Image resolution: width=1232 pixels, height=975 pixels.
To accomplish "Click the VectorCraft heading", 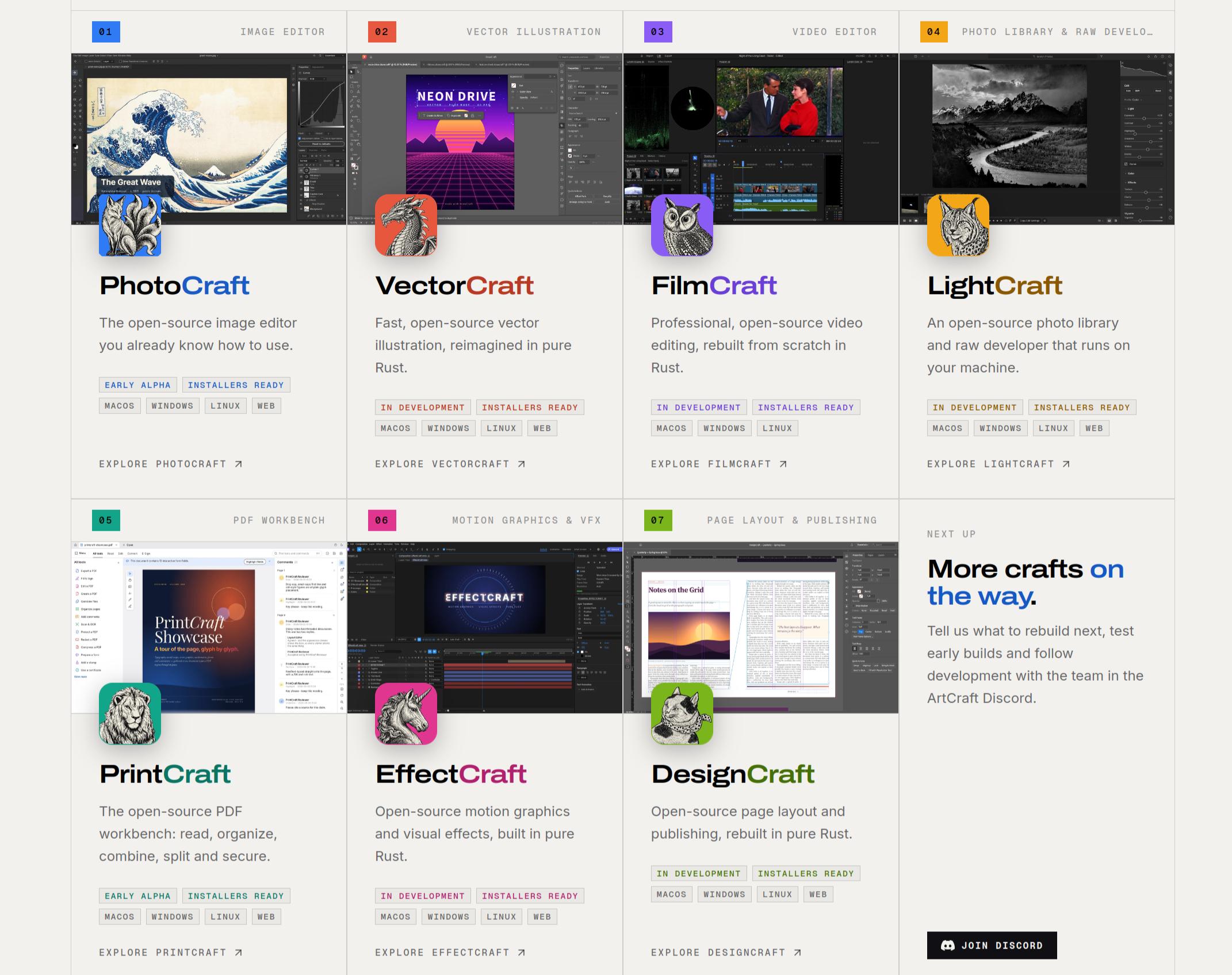I will point(454,286).
